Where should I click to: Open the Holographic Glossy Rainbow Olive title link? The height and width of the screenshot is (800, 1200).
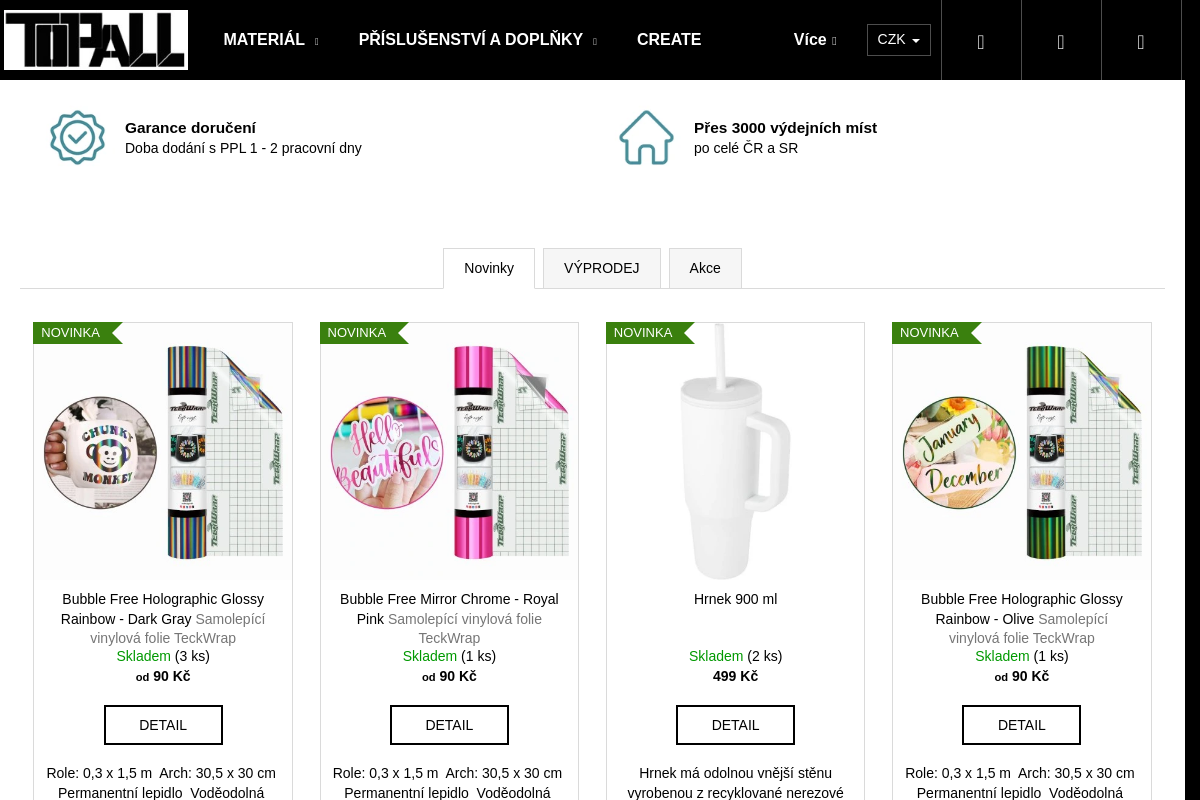[x=1021, y=609]
